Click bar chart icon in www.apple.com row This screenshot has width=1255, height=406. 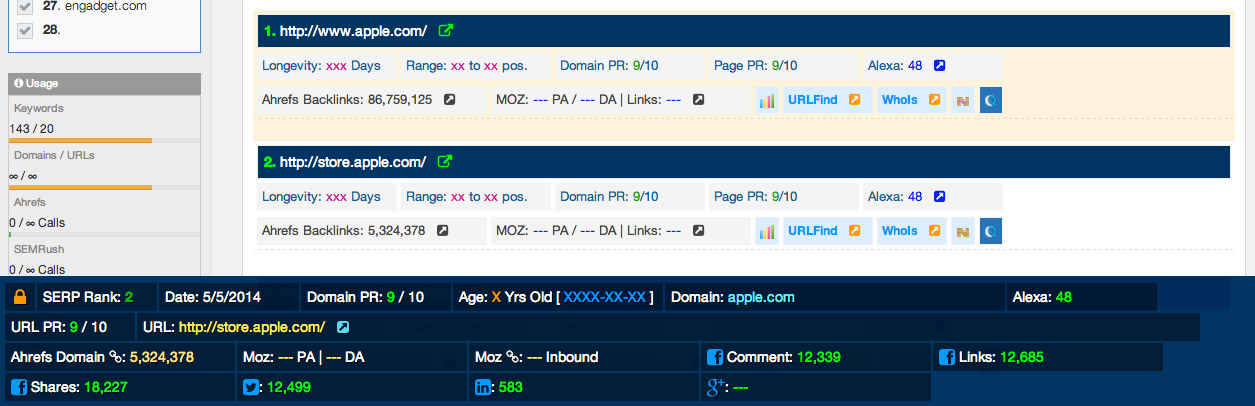pos(767,100)
